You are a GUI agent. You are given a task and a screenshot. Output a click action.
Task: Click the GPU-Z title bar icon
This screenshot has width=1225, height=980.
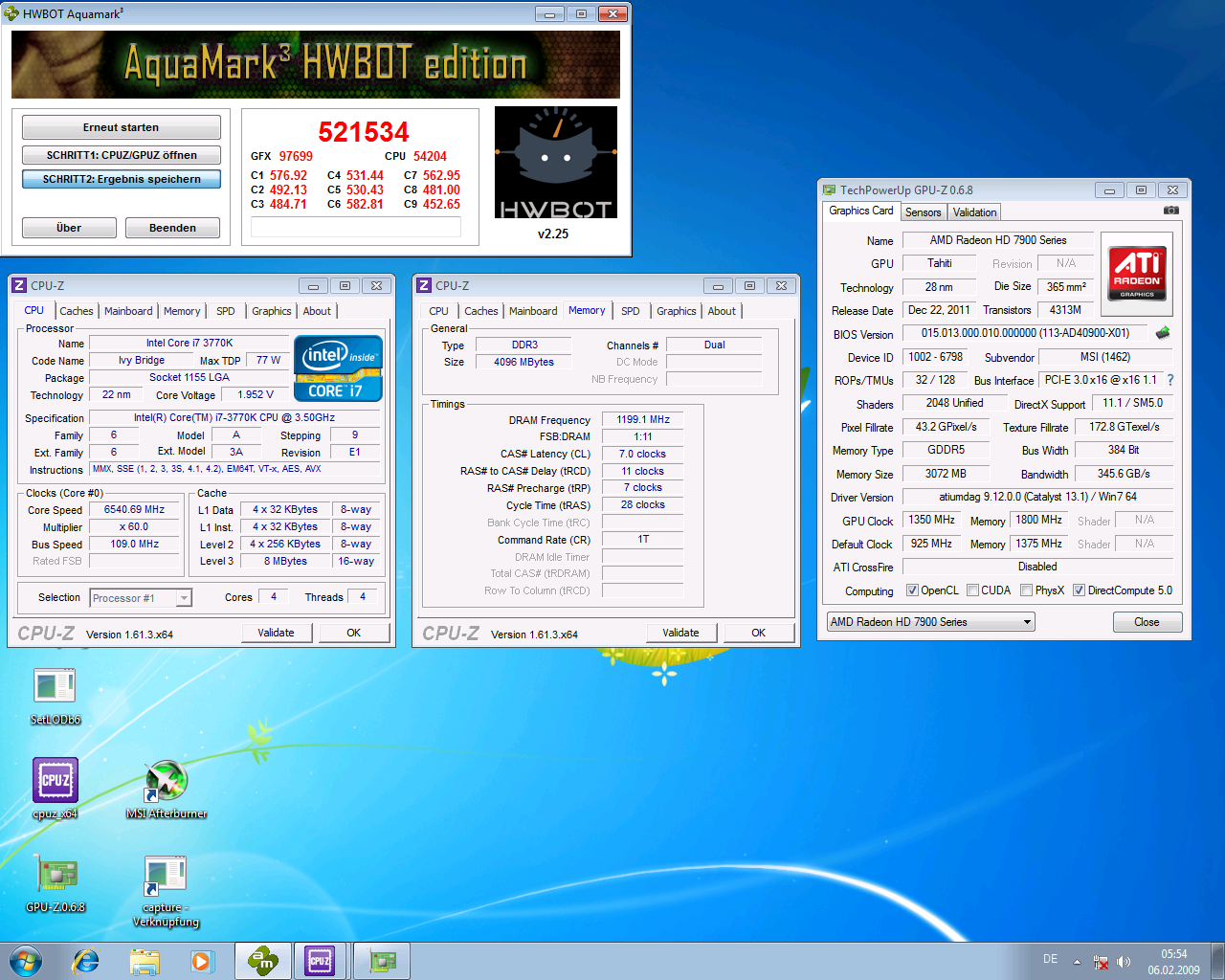(x=829, y=189)
